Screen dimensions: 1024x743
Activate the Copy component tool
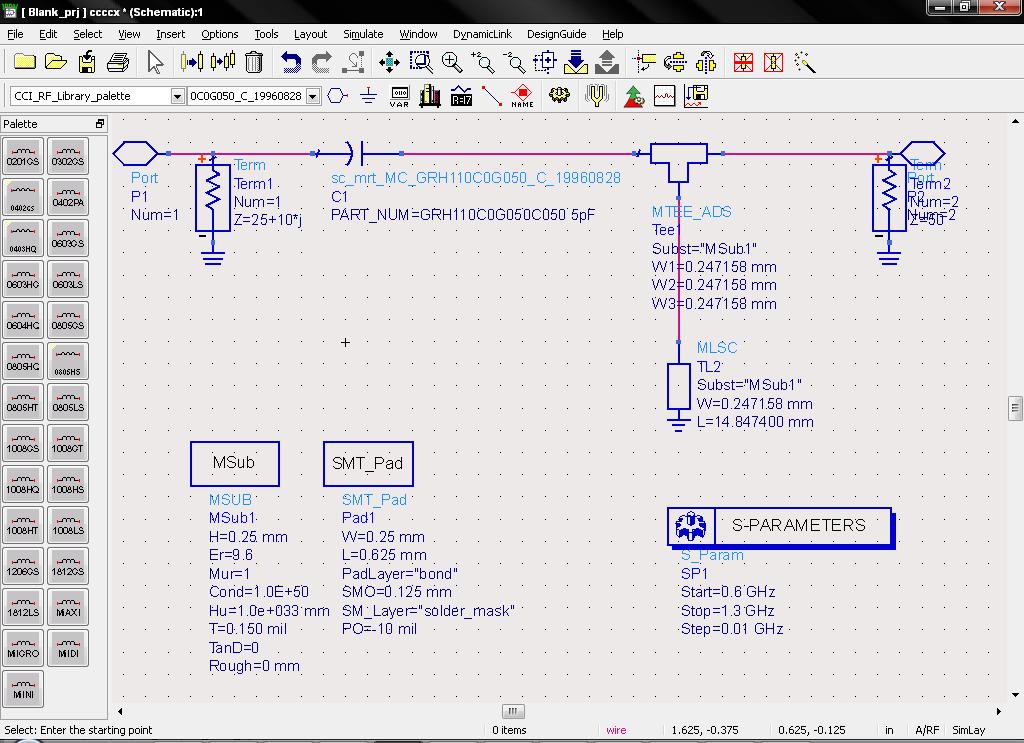tap(223, 62)
